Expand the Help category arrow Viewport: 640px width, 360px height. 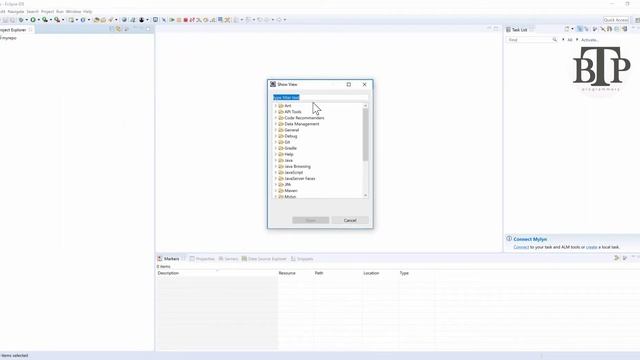pos(276,154)
